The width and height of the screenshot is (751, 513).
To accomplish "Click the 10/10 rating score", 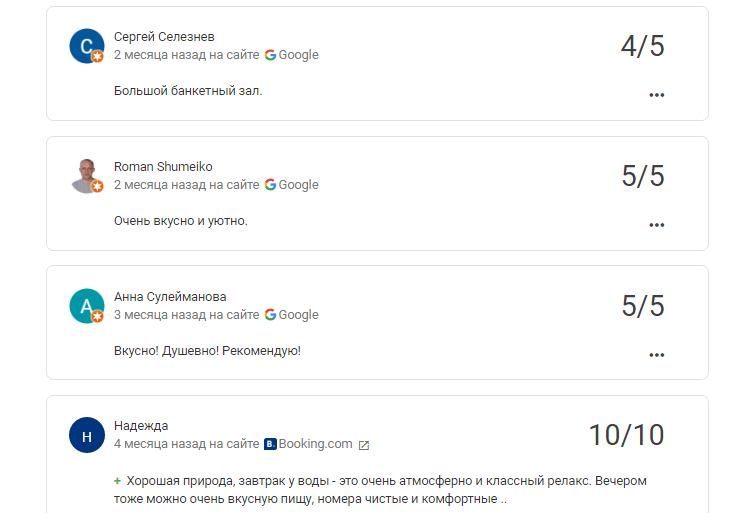I will pos(626,435).
